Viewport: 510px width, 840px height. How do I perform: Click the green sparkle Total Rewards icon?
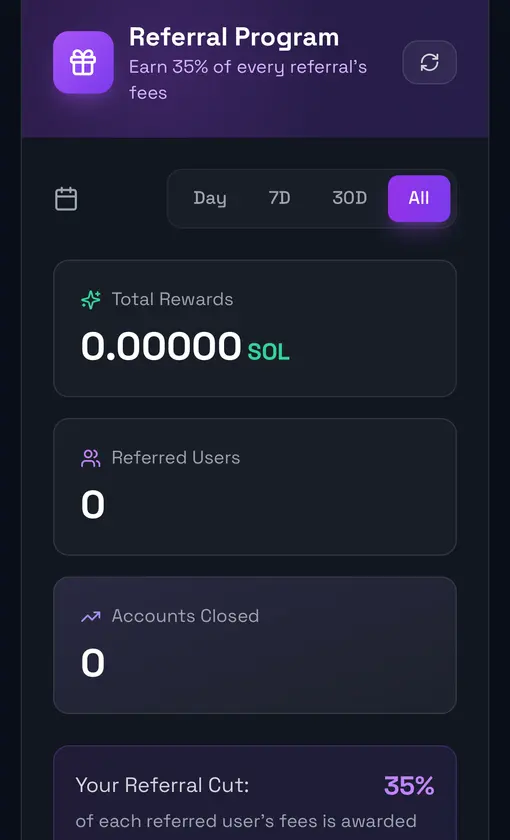click(x=91, y=299)
